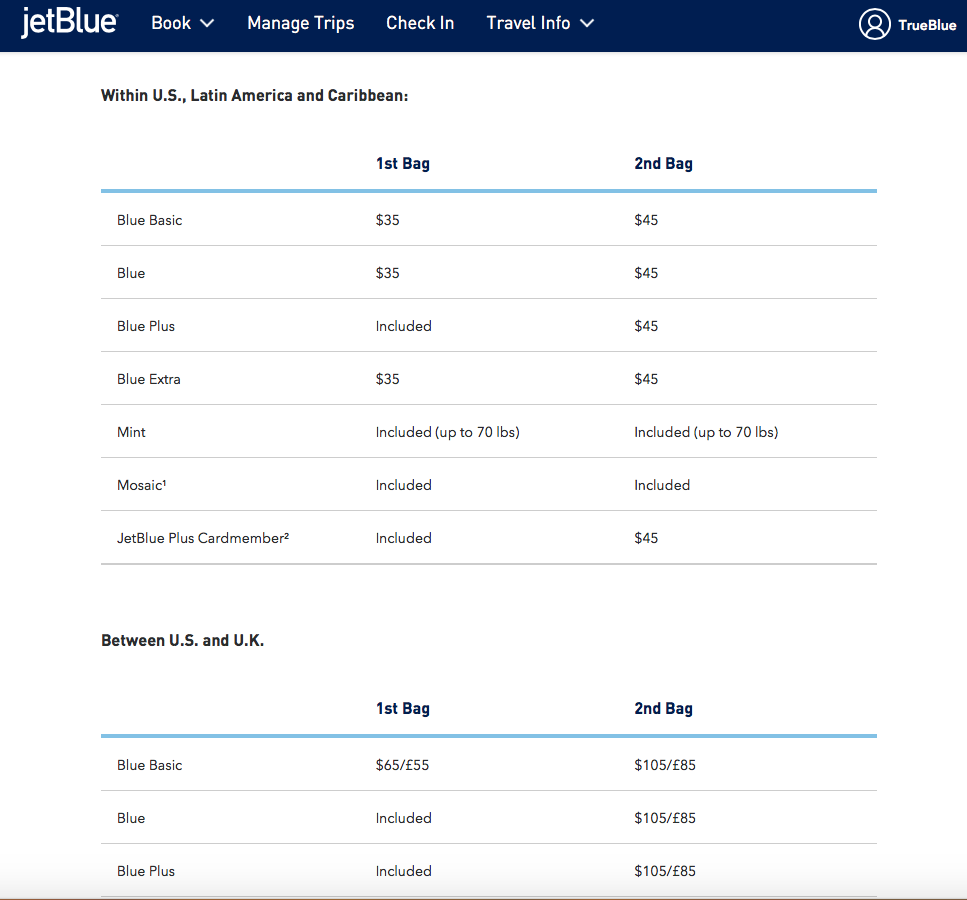Select Blue Basic row label in U.S. table
The image size is (967, 900).
150,220
